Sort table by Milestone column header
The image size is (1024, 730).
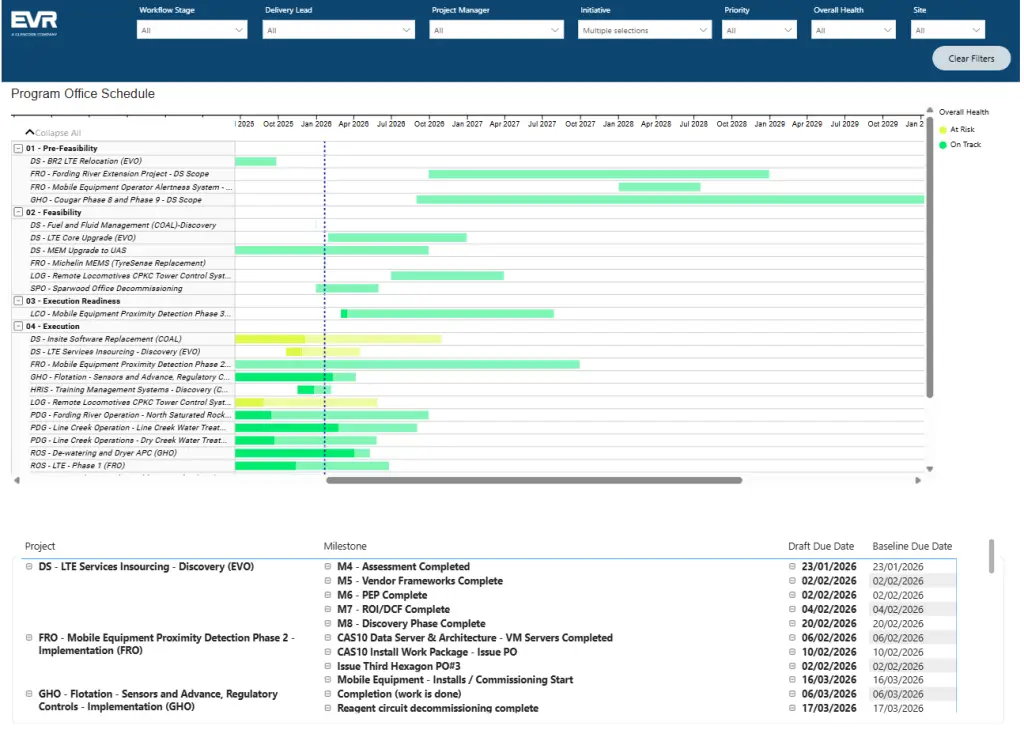345,546
